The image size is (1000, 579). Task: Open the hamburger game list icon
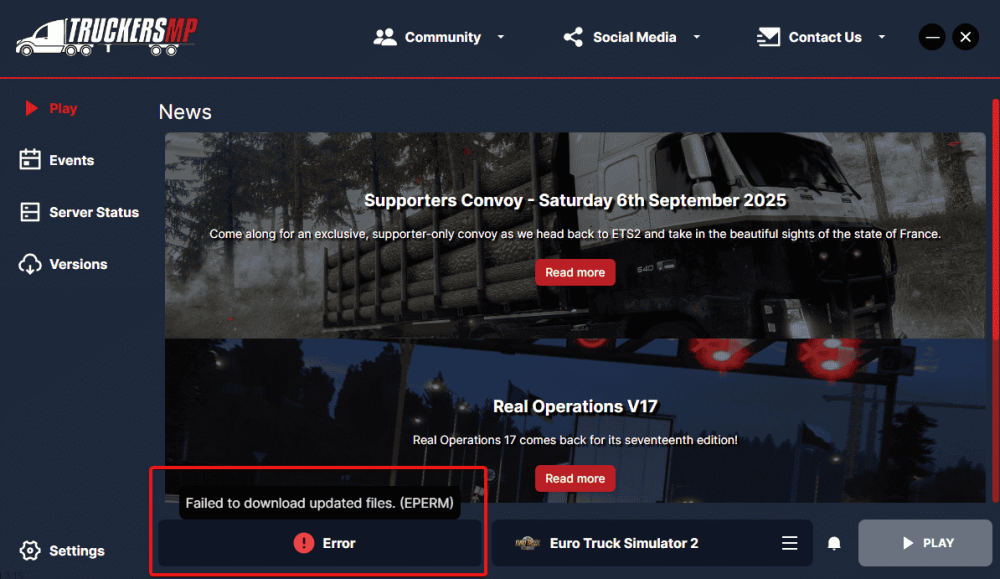790,543
